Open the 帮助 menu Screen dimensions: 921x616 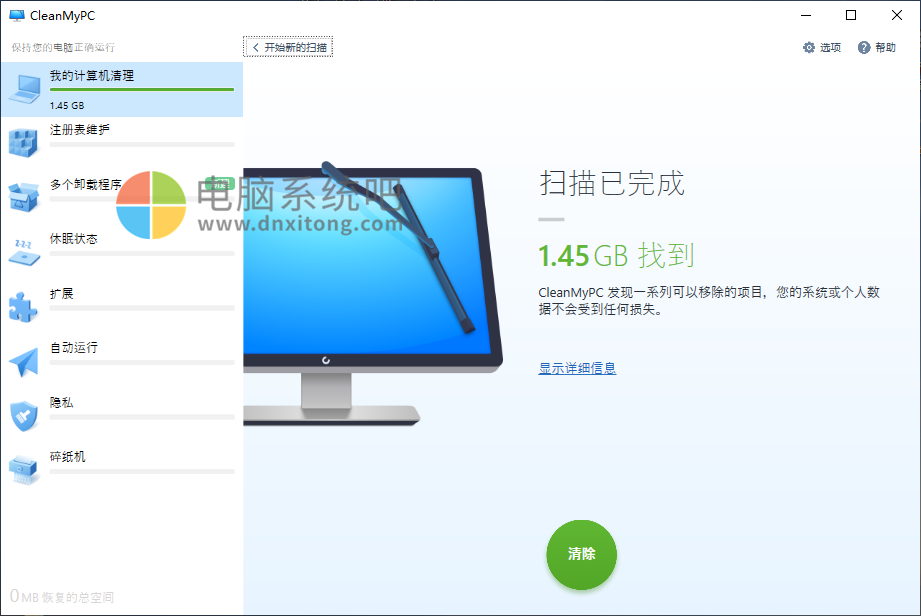[x=877, y=48]
